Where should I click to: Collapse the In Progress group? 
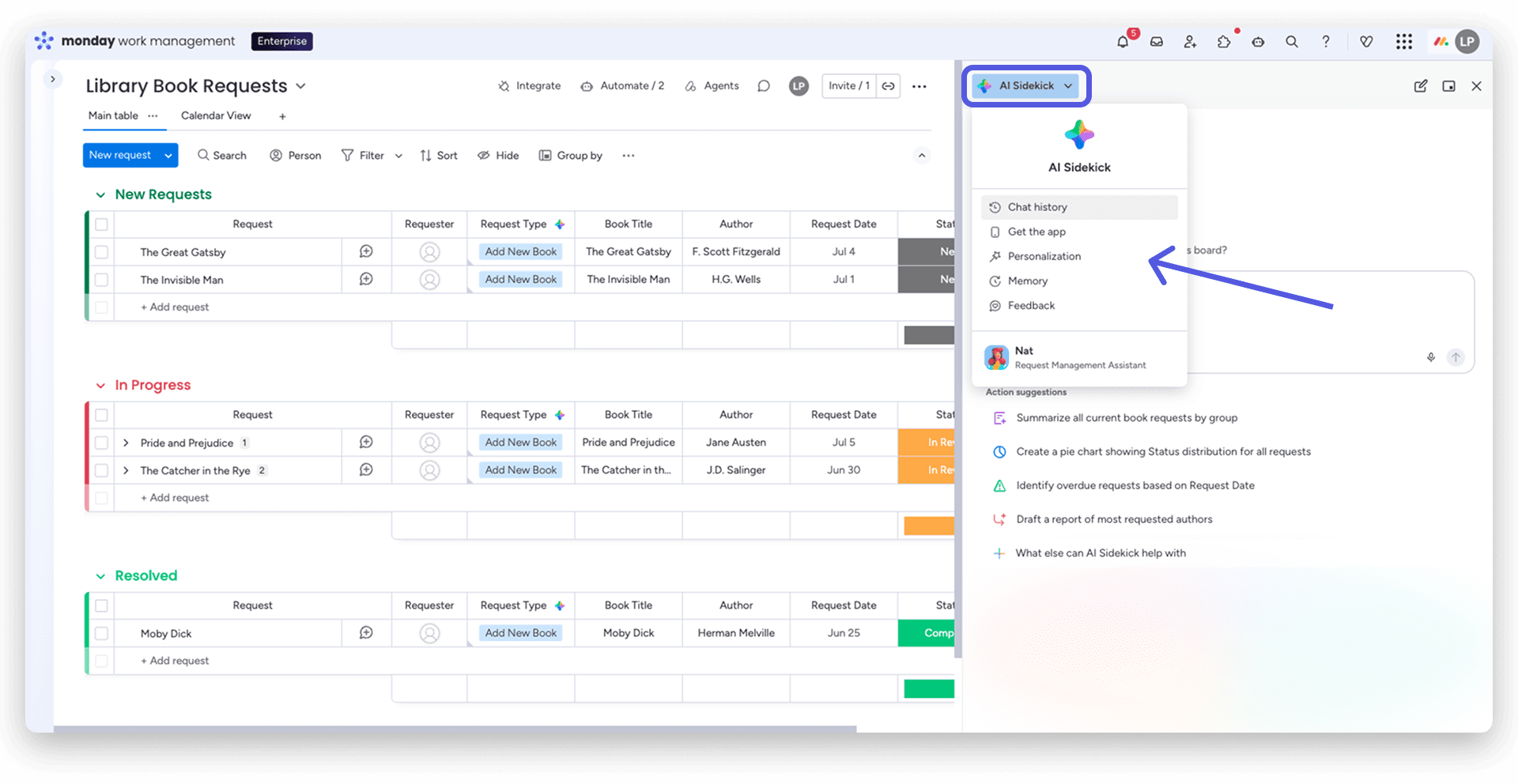(100, 386)
